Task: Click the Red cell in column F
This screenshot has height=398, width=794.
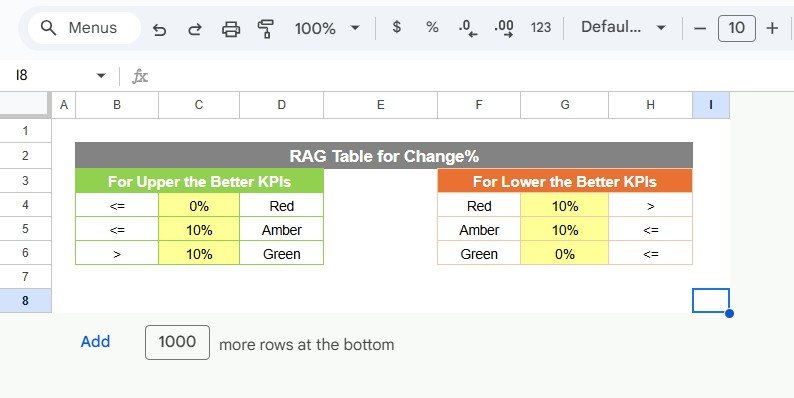Action: (x=479, y=205)
